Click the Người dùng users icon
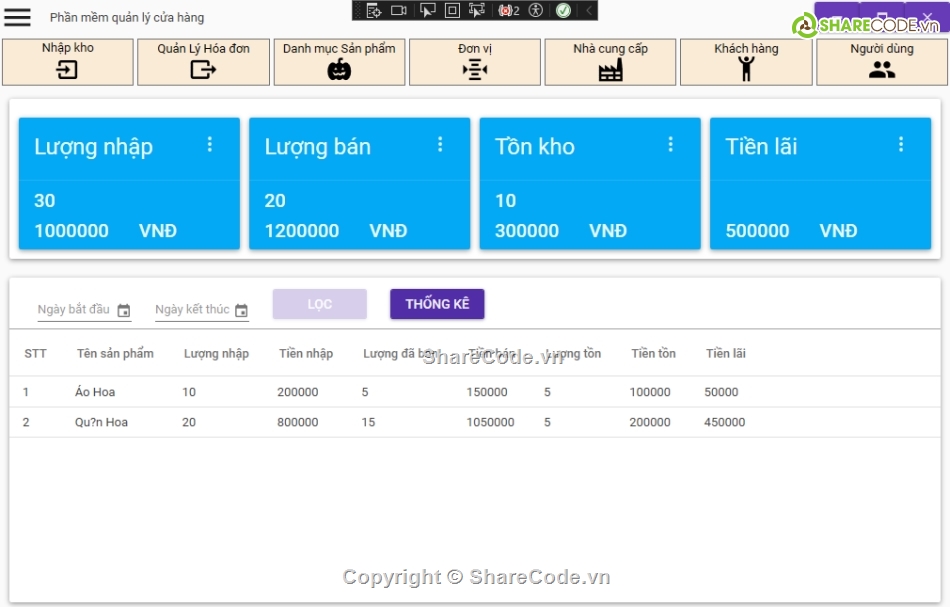 [x=882, y=69]
